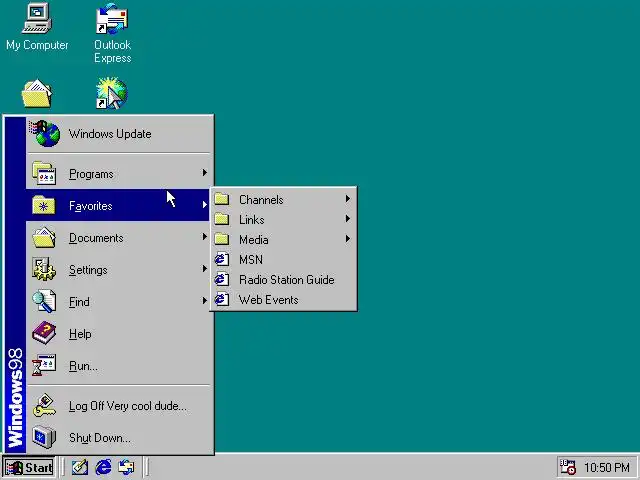Expand the Find submenu arrow
Screen dimensions: 640x480
(204, 300)
